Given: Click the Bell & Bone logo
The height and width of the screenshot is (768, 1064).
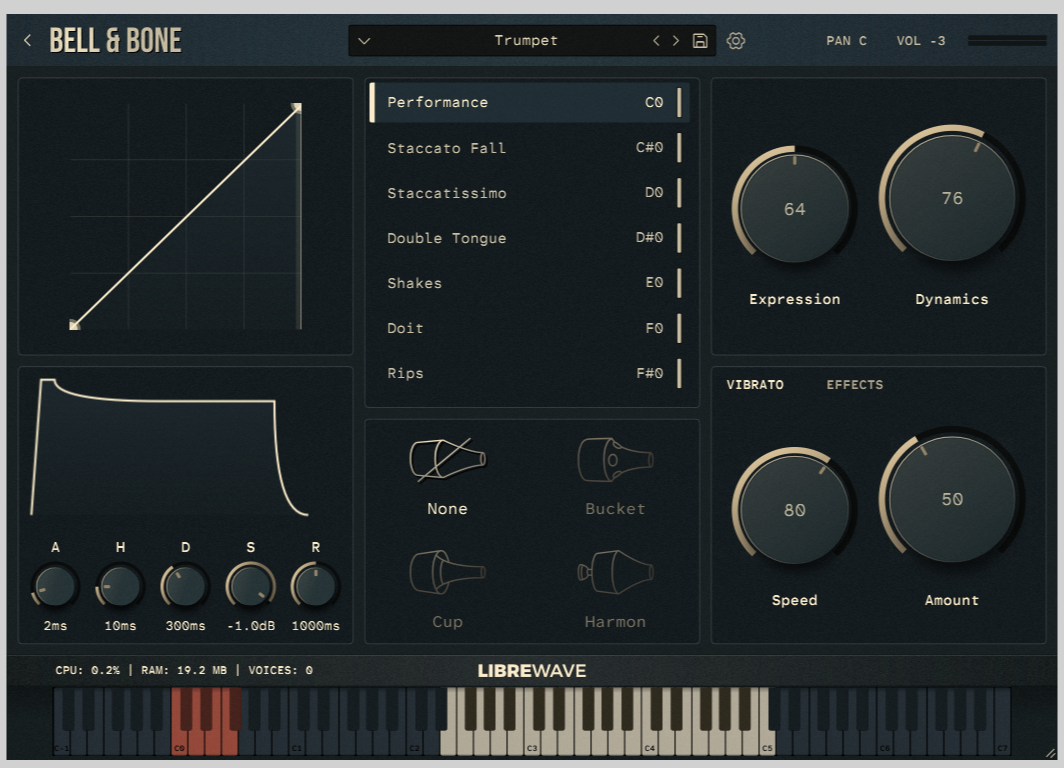Looking at the screenshot, I should (x=115, y=41).
